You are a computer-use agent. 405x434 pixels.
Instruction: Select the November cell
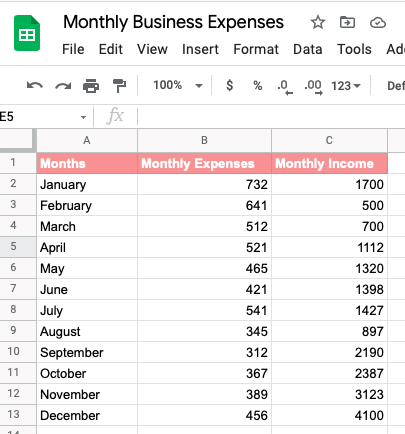coord(87,394)
